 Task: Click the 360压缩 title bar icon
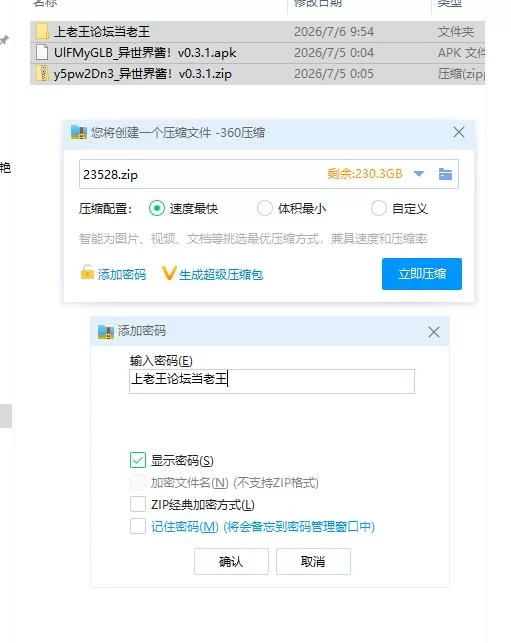pos(79,132)
